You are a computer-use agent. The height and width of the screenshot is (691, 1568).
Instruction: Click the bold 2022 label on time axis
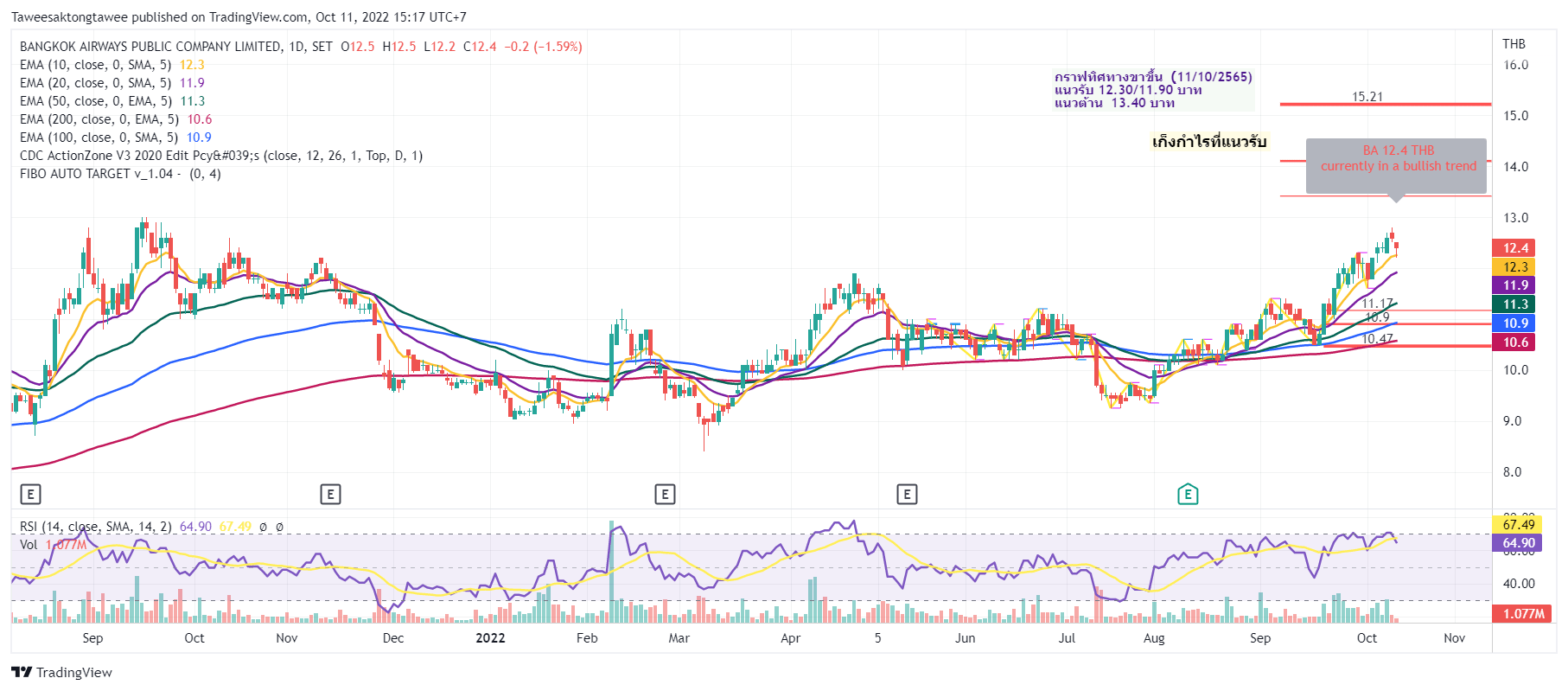pyautogui.click(x=490, y=638)
